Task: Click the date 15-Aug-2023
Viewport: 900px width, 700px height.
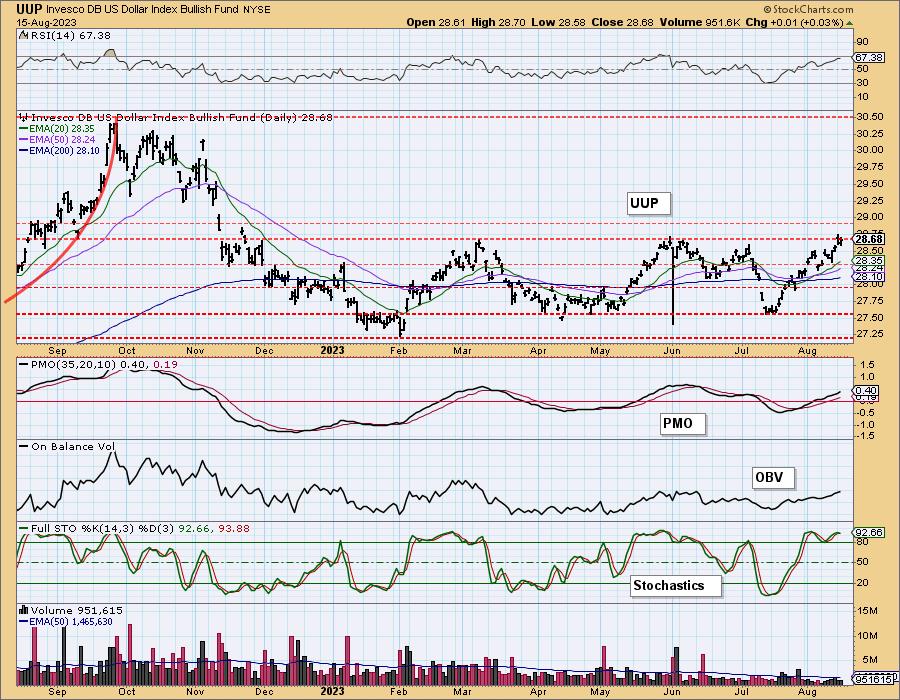Action: pos(45,22)
